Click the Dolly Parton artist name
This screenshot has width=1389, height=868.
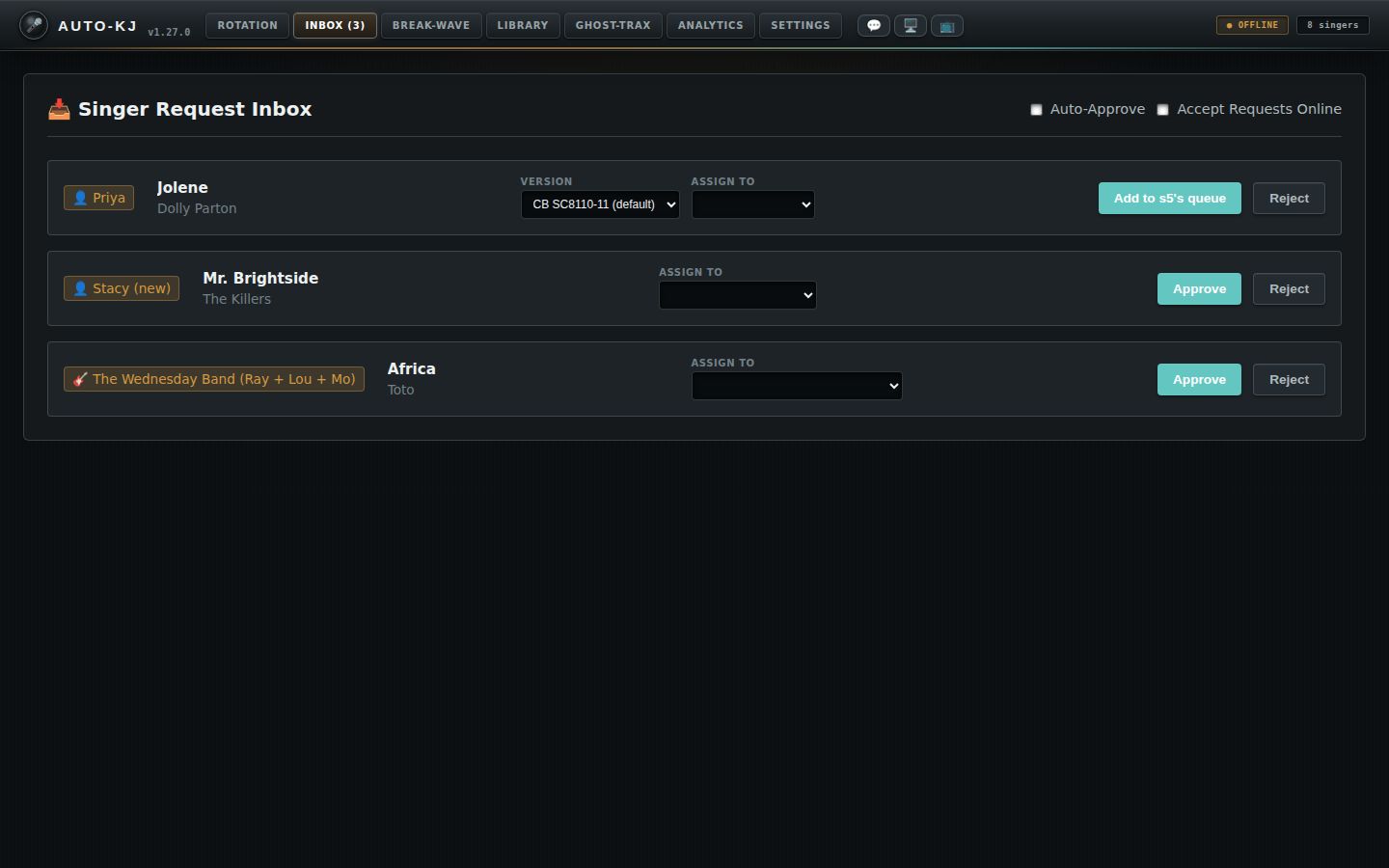(x=197, y=208)
